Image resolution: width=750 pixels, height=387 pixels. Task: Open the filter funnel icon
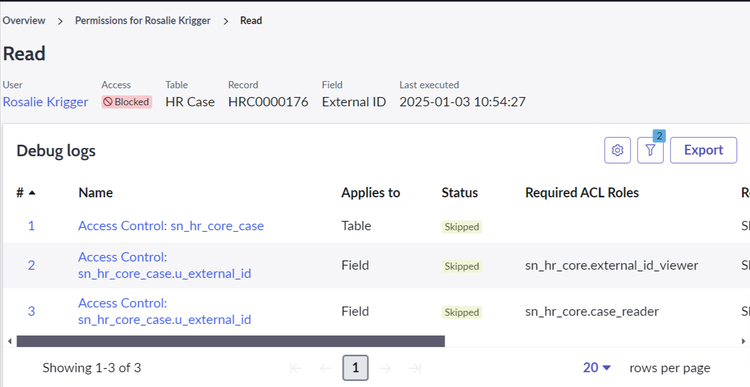click(x=650, y=150)
